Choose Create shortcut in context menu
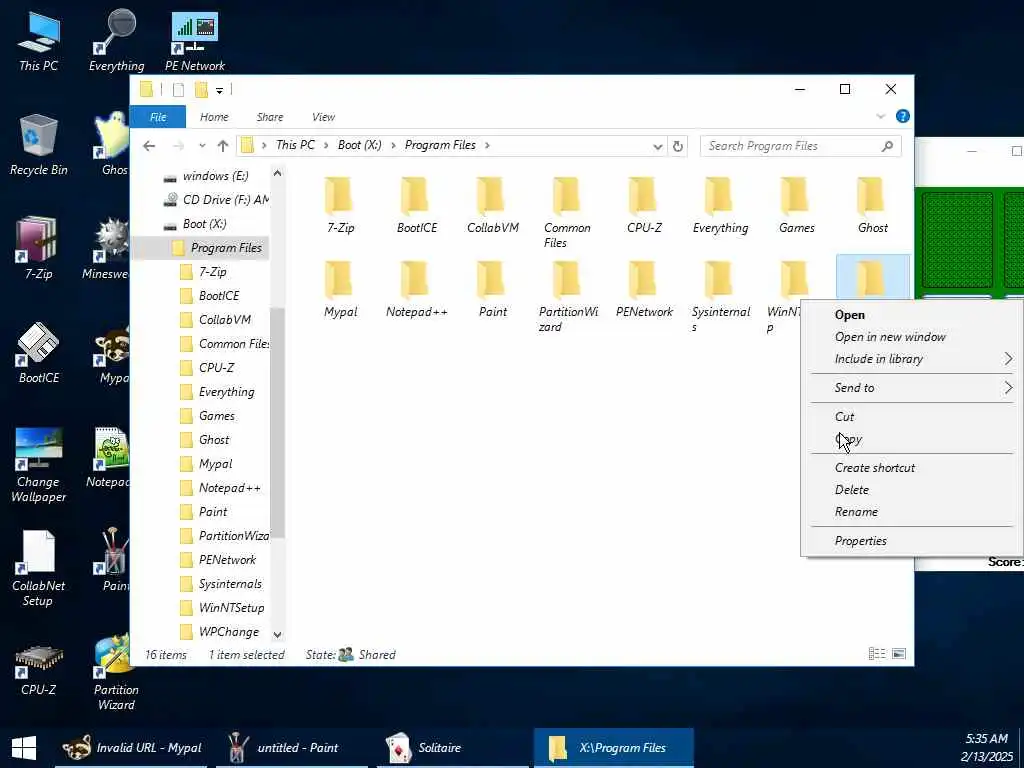 pyautogui.click(x=912, y=468)
